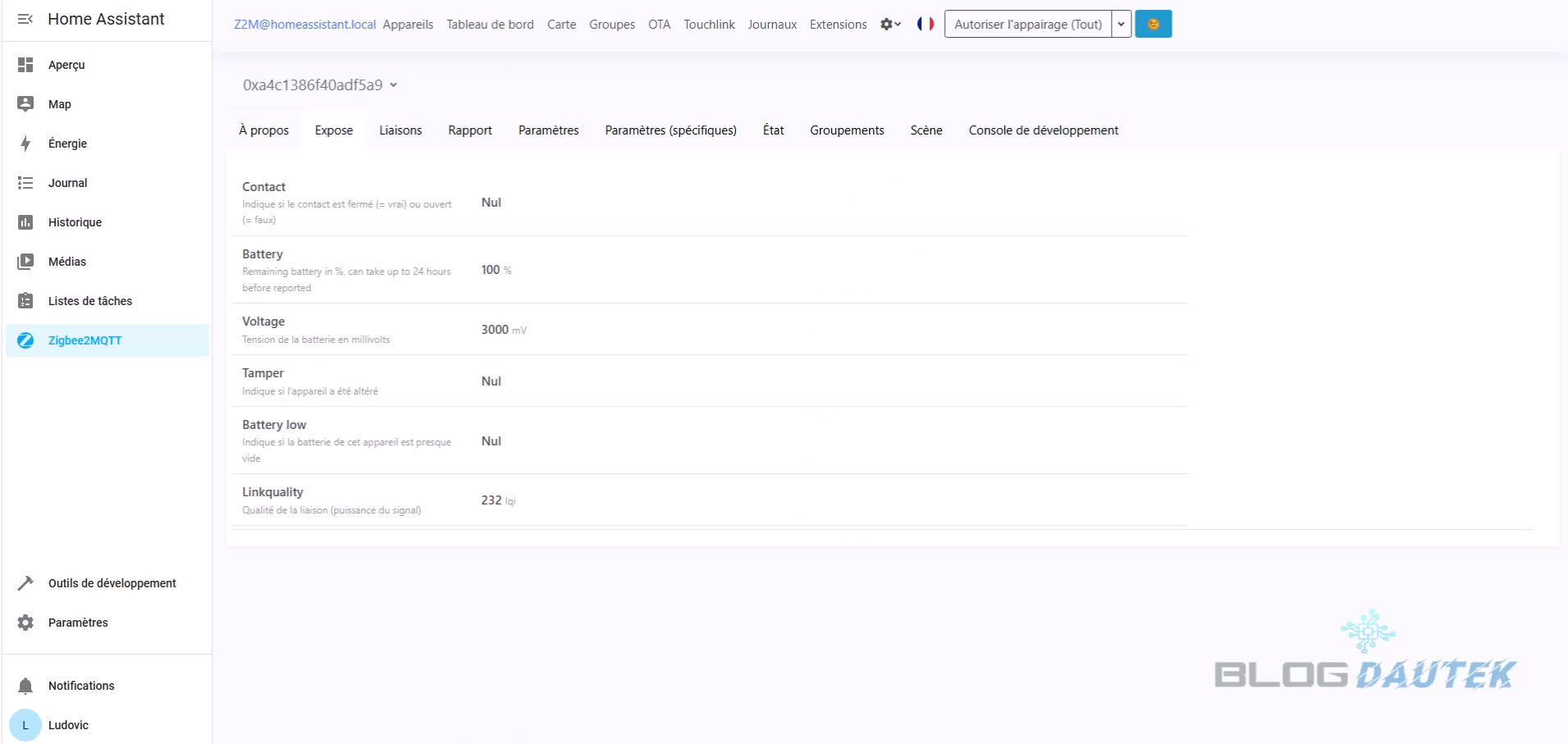Open Listes de tâches clipboard icon

(x=25, y=301)
